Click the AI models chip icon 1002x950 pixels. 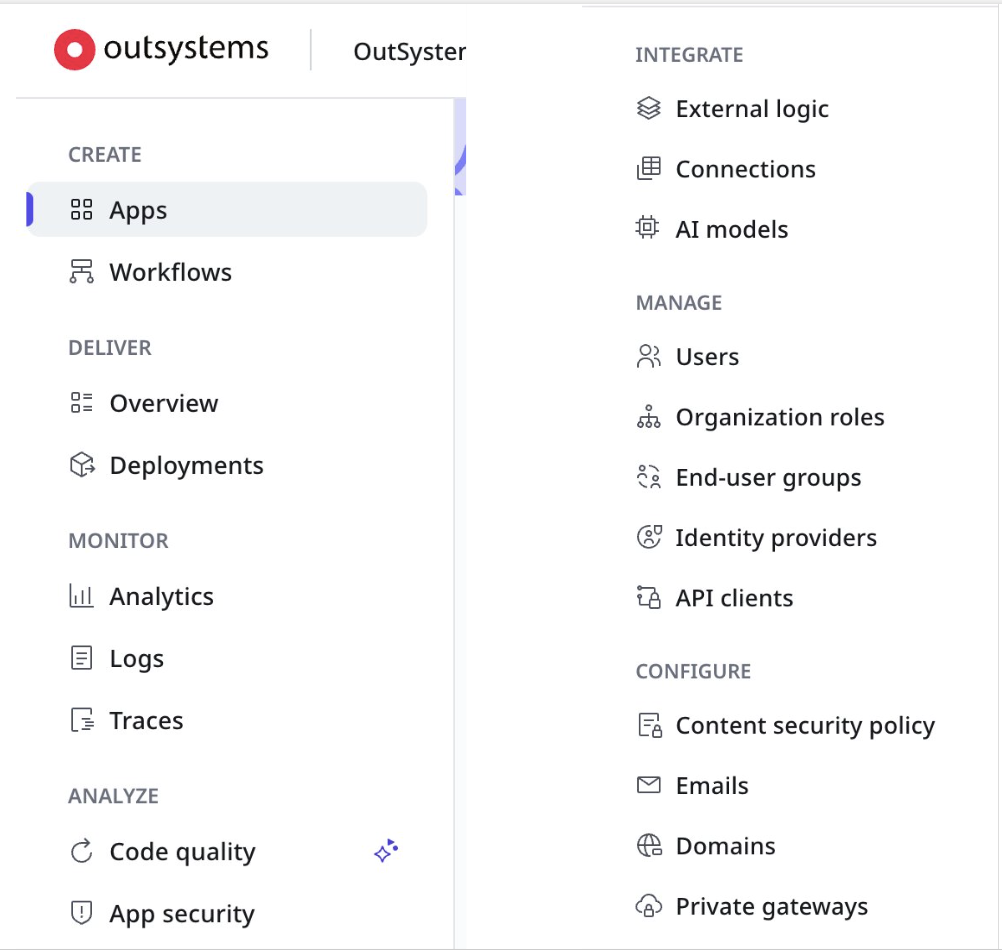pyautogui.click(x=649, y=229)
